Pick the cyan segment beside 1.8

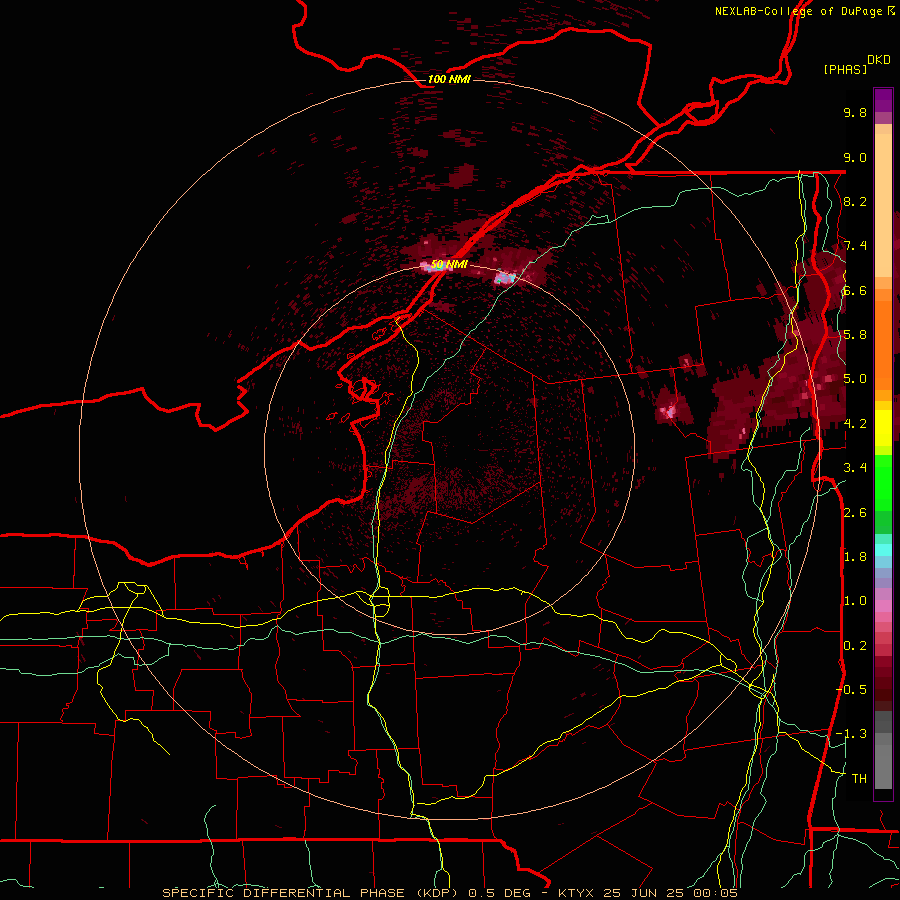click(883, 550)
